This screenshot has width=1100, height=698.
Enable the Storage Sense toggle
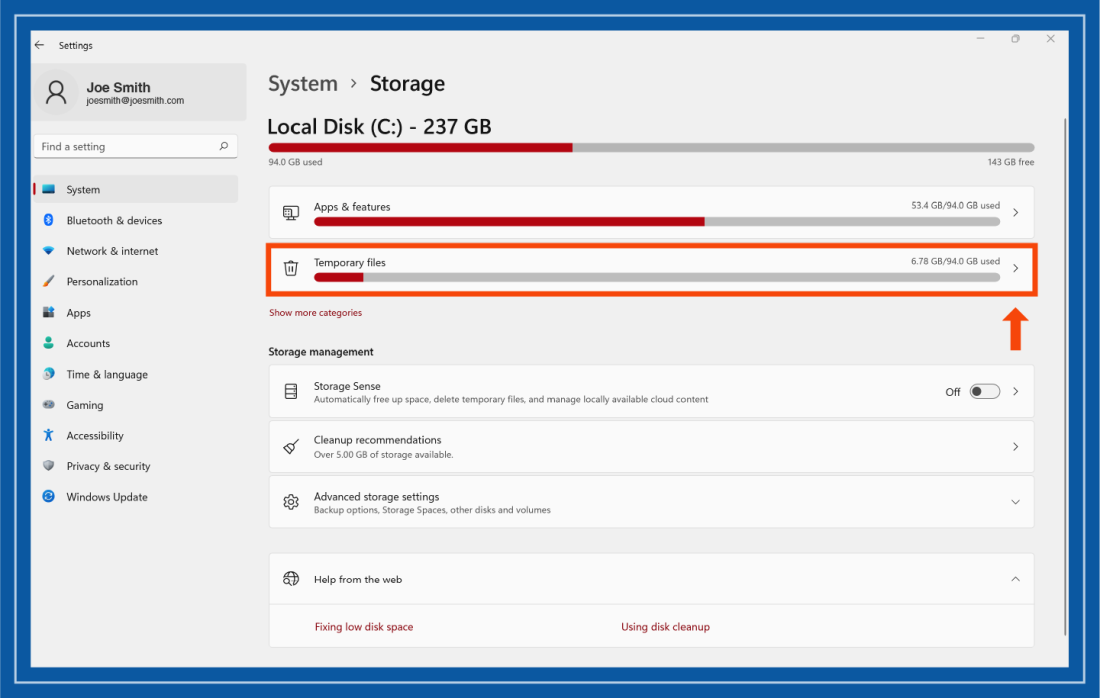point(984,391)
